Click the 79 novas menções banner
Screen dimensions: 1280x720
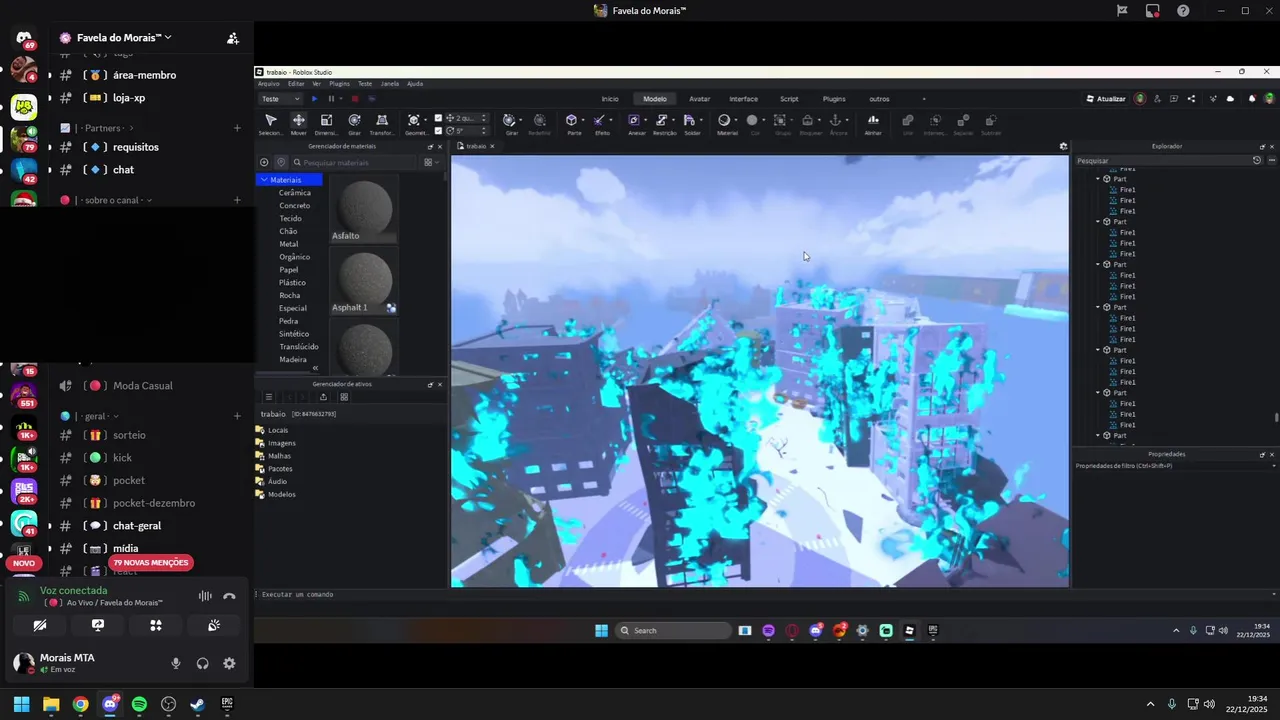pyautogui.click(x=151, y=563)
